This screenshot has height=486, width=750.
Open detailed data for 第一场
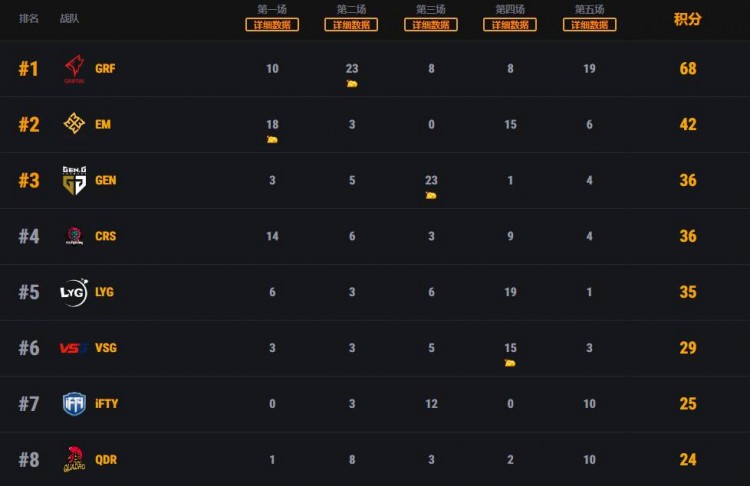(x=272, y=25)
